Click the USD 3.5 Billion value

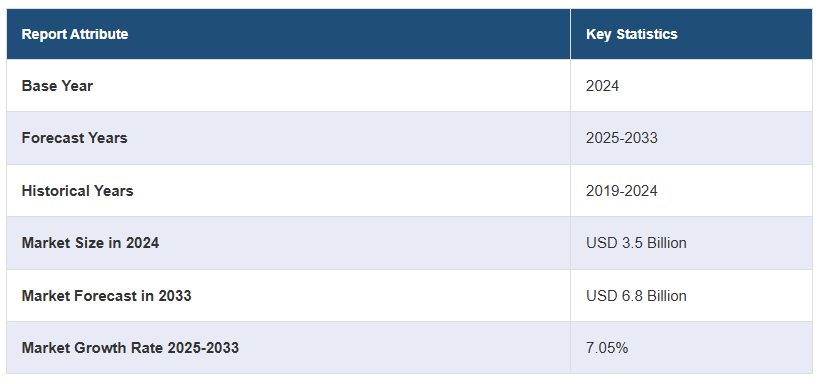636,243
